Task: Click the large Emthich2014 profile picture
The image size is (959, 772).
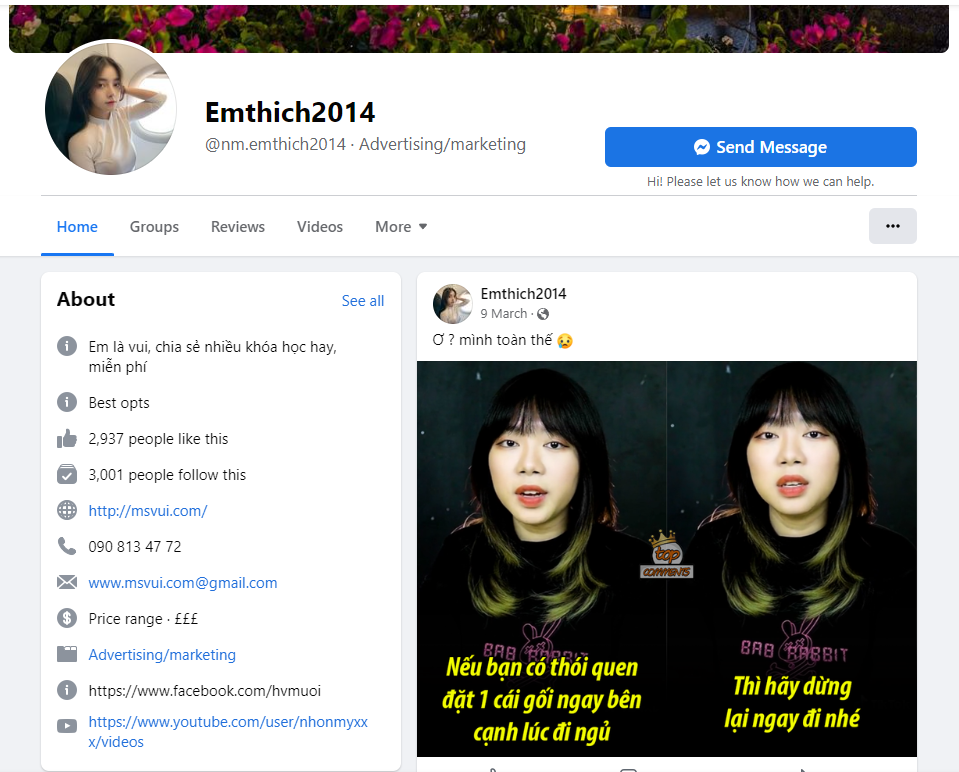Action: [111, 109]
